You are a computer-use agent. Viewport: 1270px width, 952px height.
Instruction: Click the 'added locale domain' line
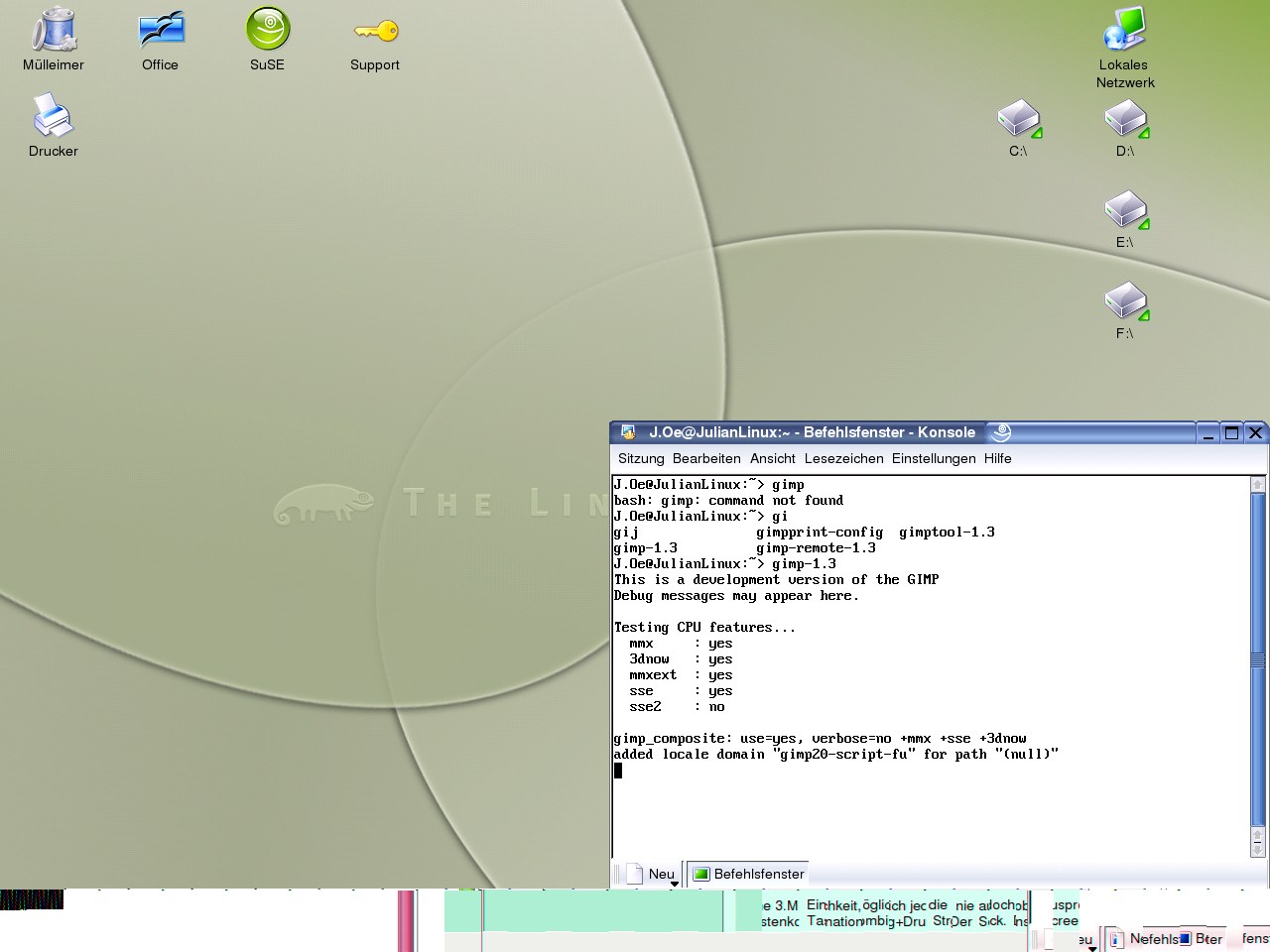(835, 755)
